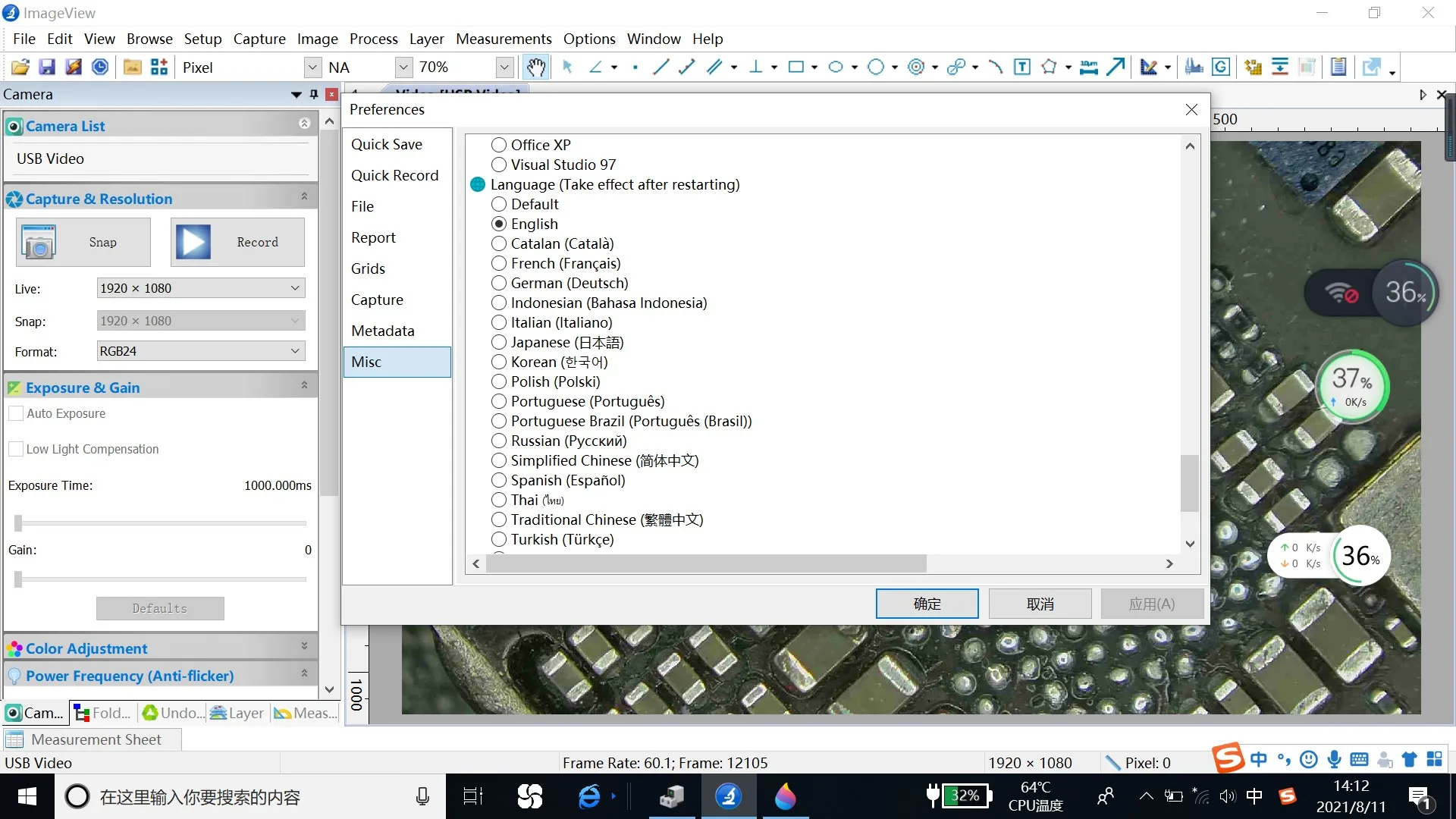Click the 确定 confirm button
Screen dimensions: 1456x819
(x=927, y=604)
